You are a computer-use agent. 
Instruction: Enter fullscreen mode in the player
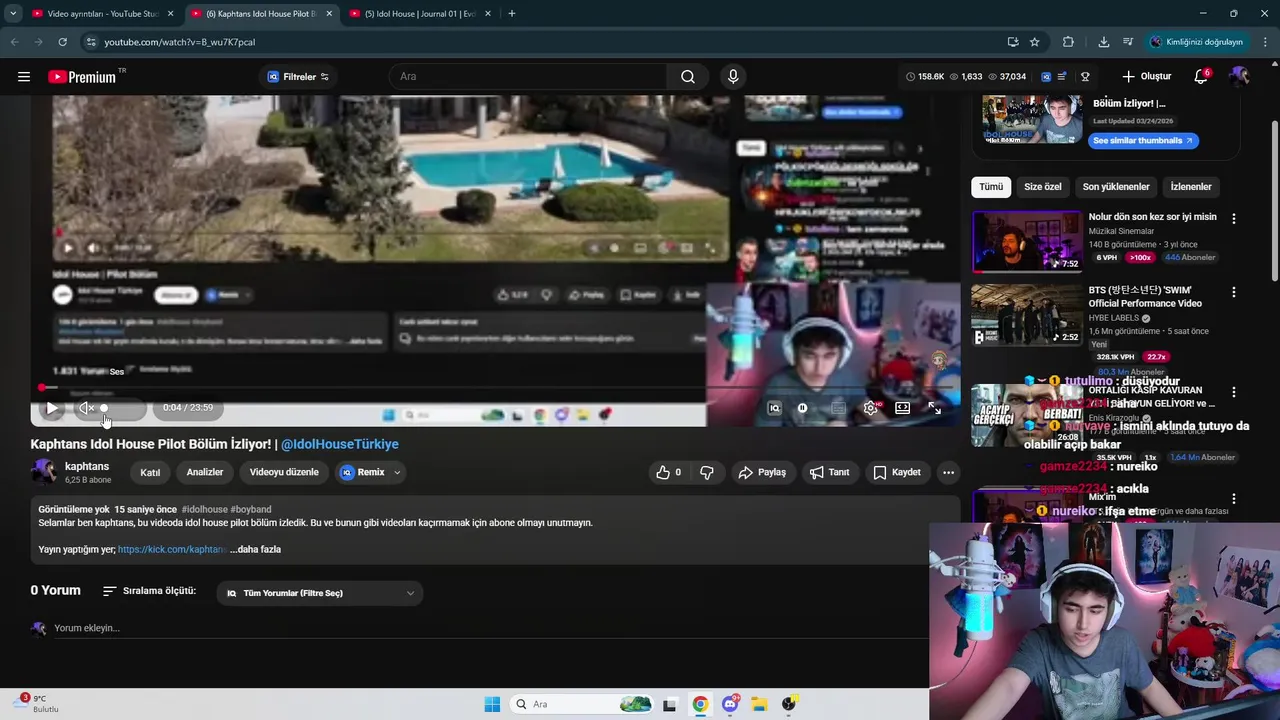934,408
